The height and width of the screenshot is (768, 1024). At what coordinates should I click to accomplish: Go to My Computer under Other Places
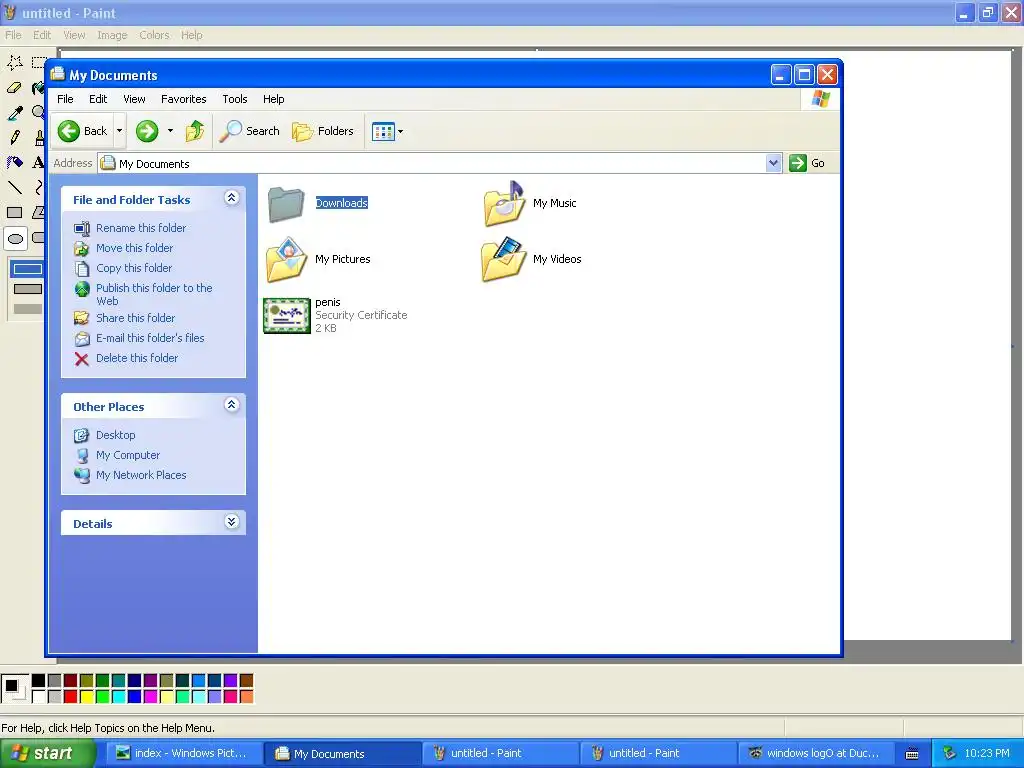pos(128,455)
